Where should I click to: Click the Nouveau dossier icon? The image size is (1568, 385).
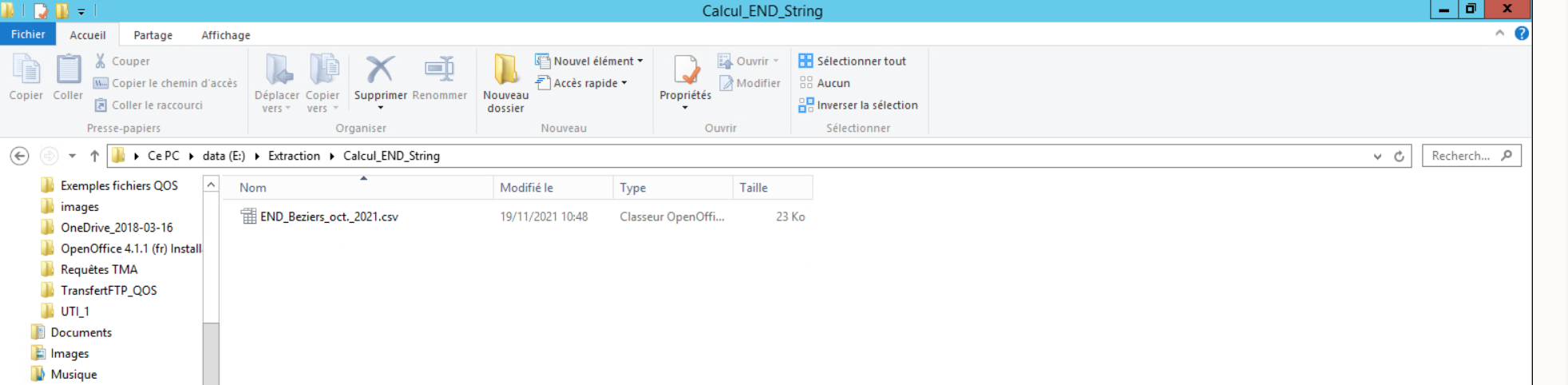[505, 70]
